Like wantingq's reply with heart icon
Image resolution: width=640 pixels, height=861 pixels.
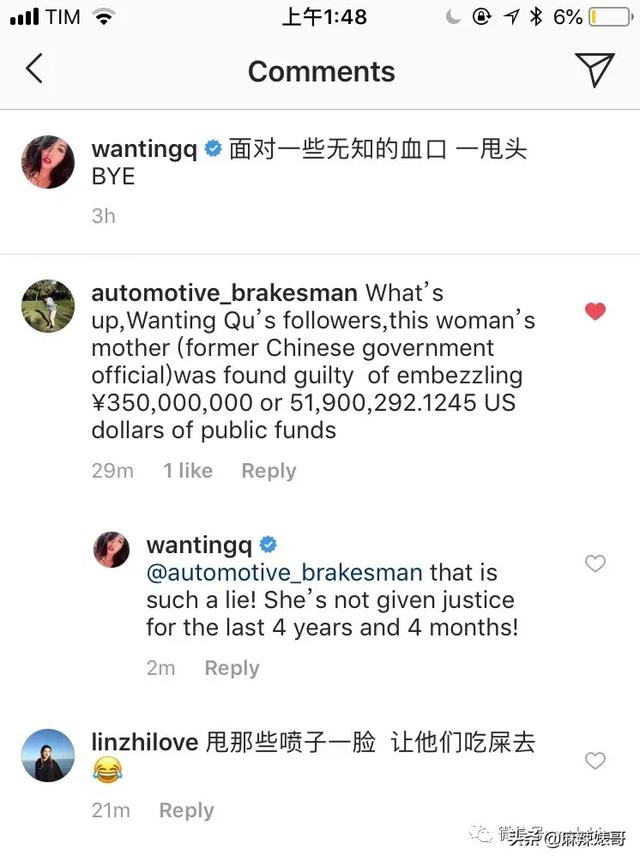[x=595, y=563]
